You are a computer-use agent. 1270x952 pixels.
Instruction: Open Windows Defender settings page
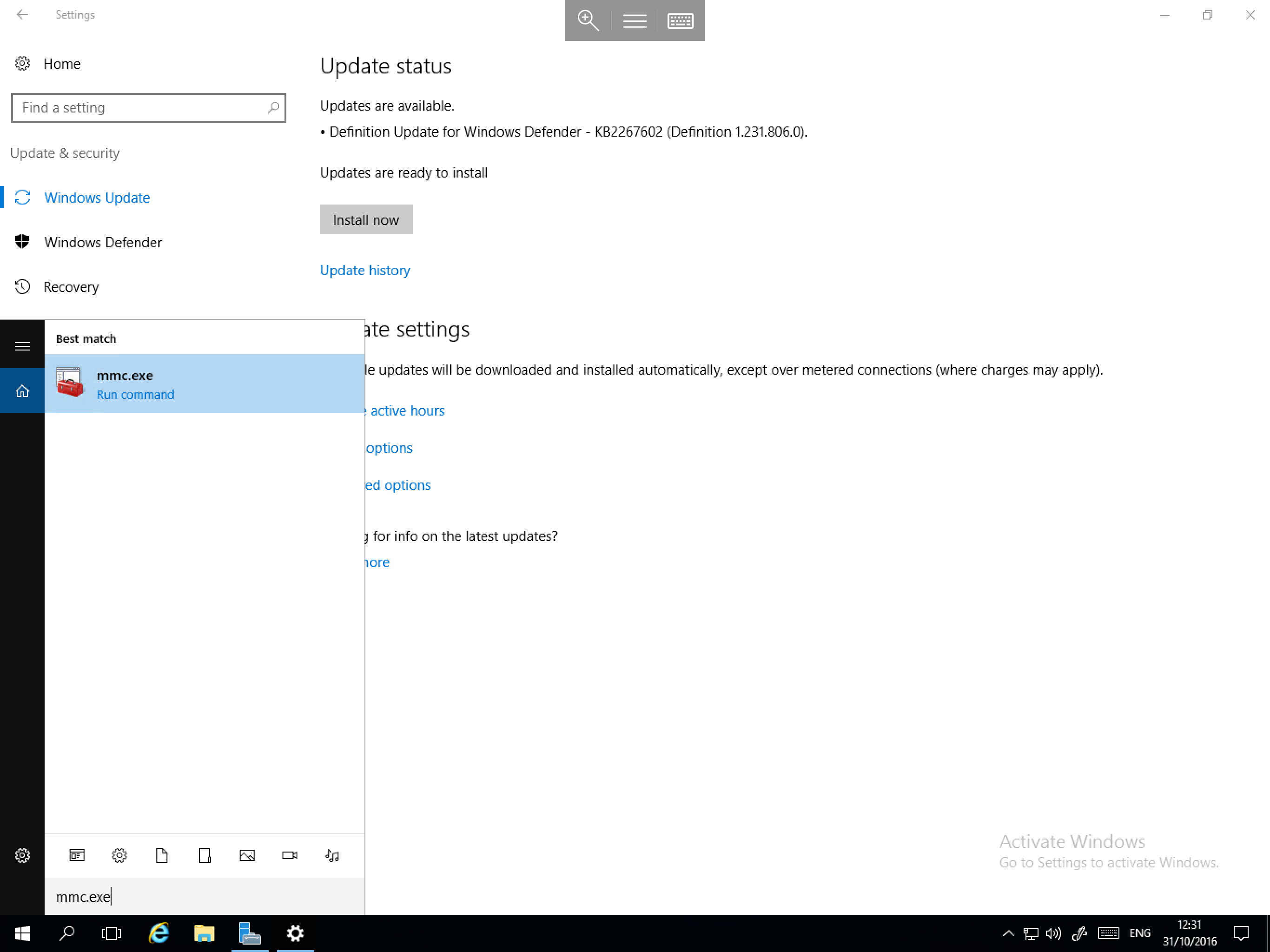click(x=103, y=242)
